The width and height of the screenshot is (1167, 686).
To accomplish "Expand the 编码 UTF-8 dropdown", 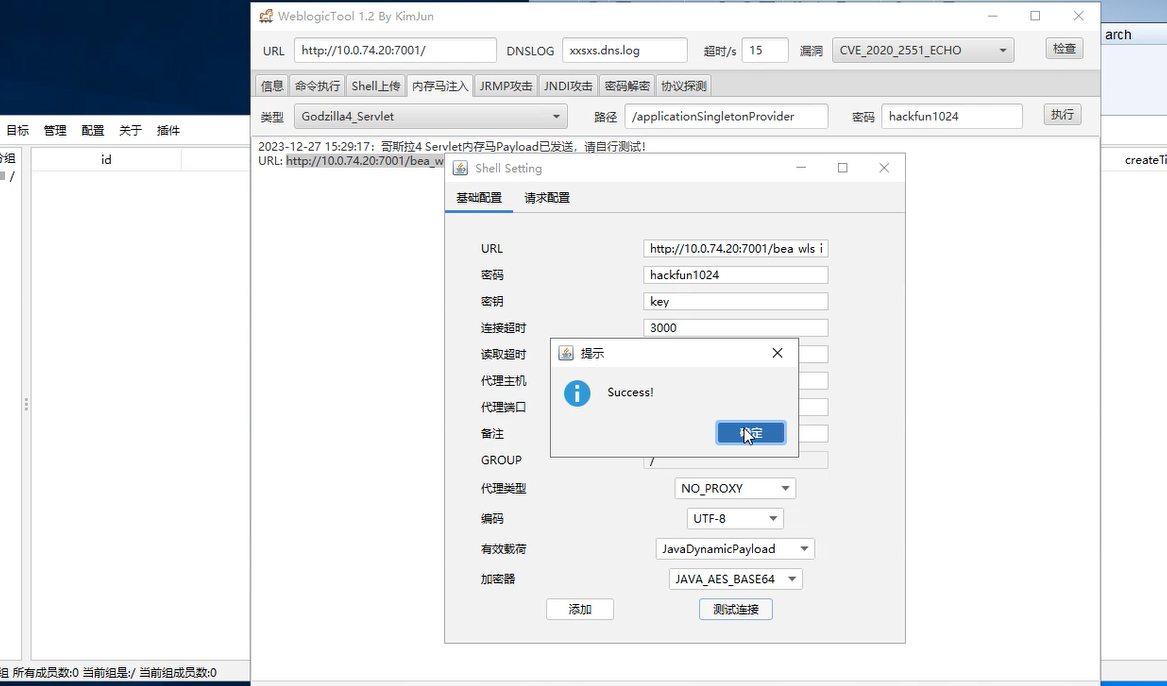I will click(x=735, y=519).
